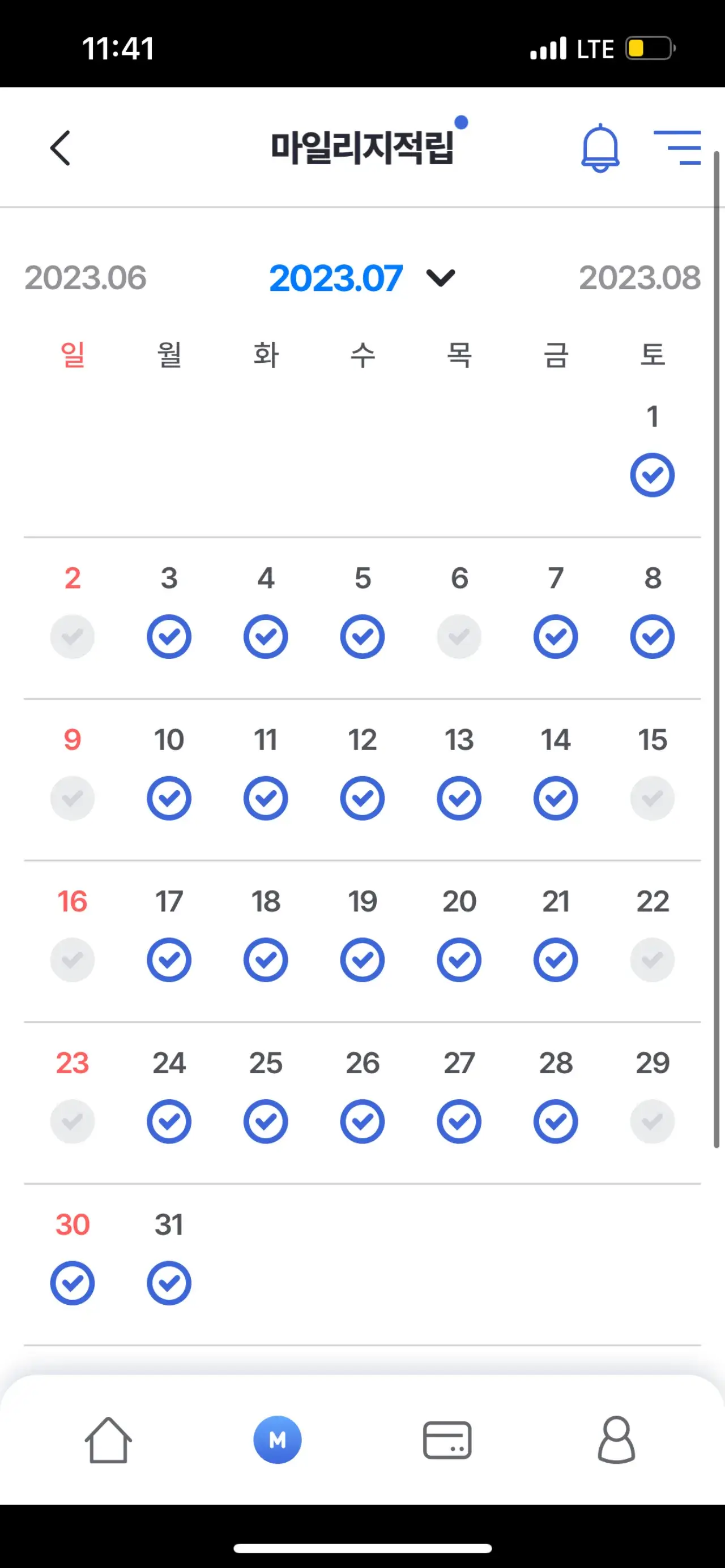Open the hamburger menu icon
Image resolution: width=725 pixels, height=1568 pixels.
[677, 147]
